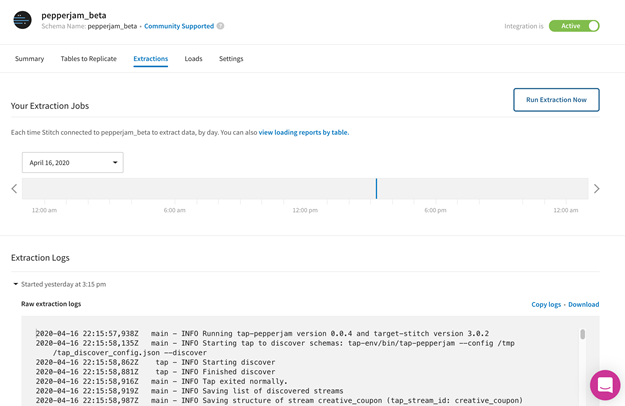The height and width of the screenshot is (406, 625).
Task: Click log line 'Tap exited normally.'
Action: (x=161, y=381)
